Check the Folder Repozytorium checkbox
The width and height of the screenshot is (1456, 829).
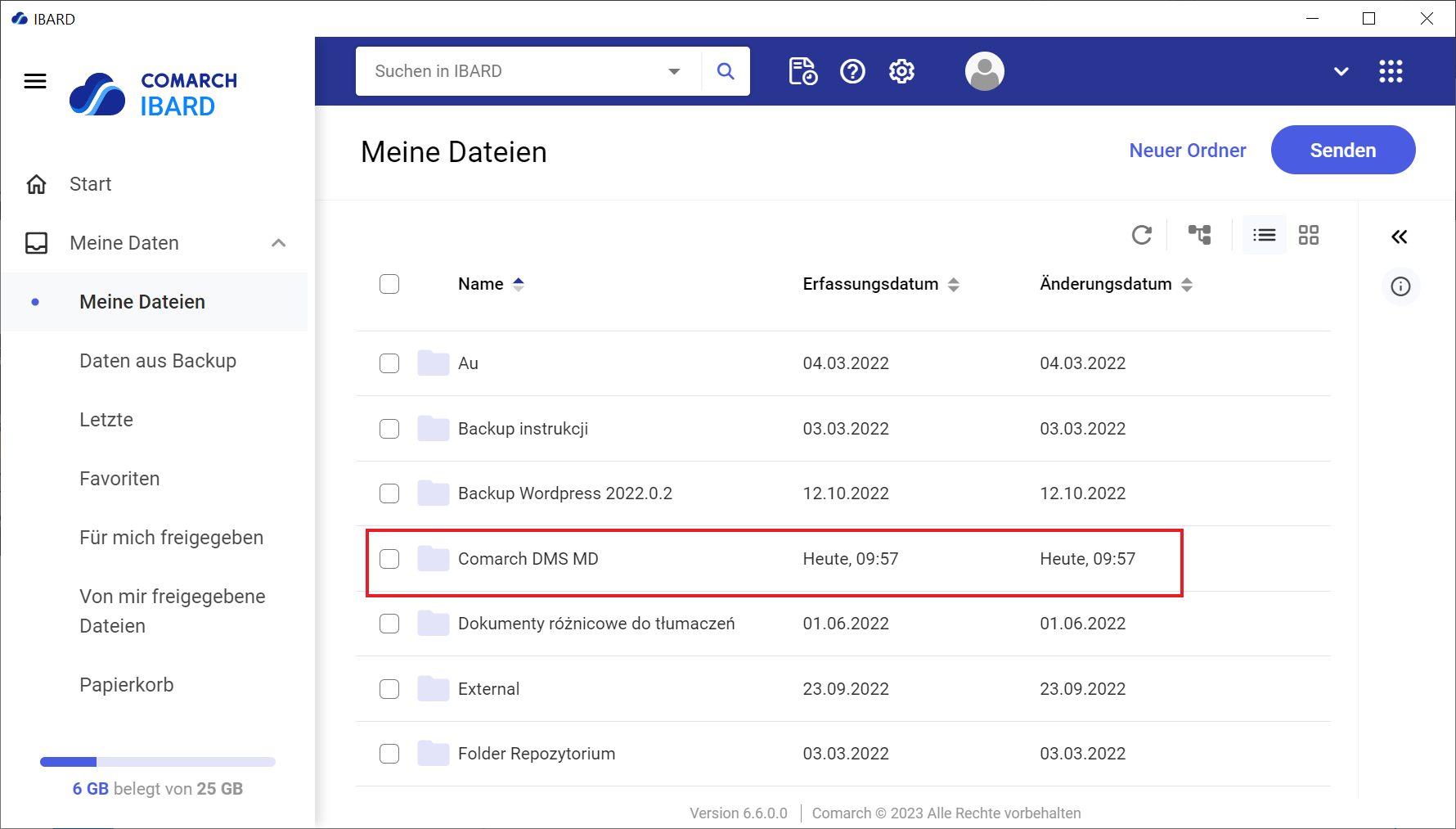(389, 754)
